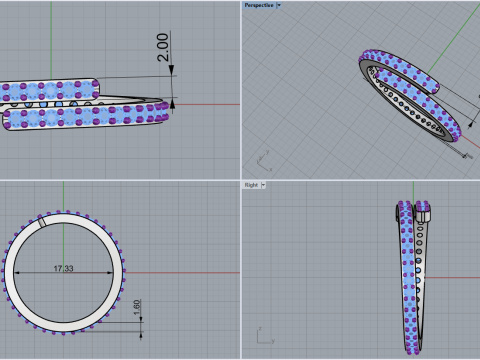Screen dimensions: 480x360
Task: Click the 1.60 thickness dimension text
Action: pos(137,307)
